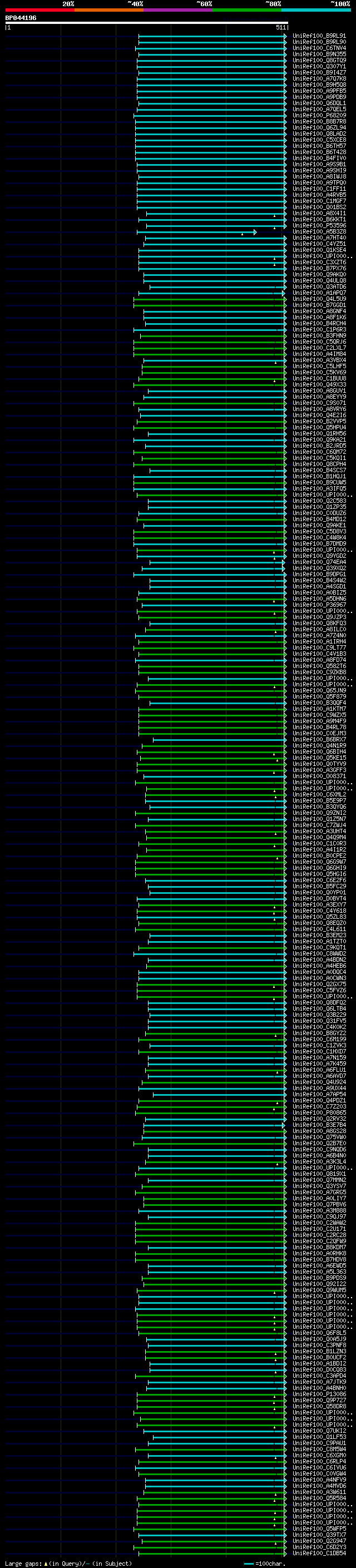Click the red 20% legend color segment
The width and height of the screenshot is (356, 1568).
point(39,10)
